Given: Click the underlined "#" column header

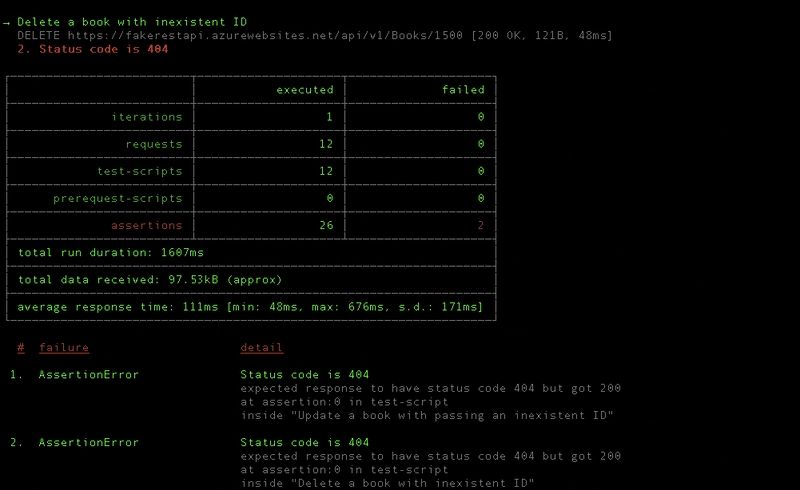Looking at the screenshot, I should point(21,348).
